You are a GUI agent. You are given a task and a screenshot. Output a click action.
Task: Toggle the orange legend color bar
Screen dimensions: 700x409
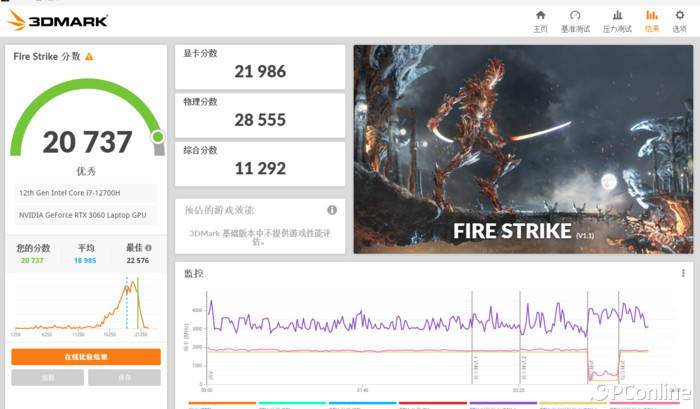(x=222, y=403)
